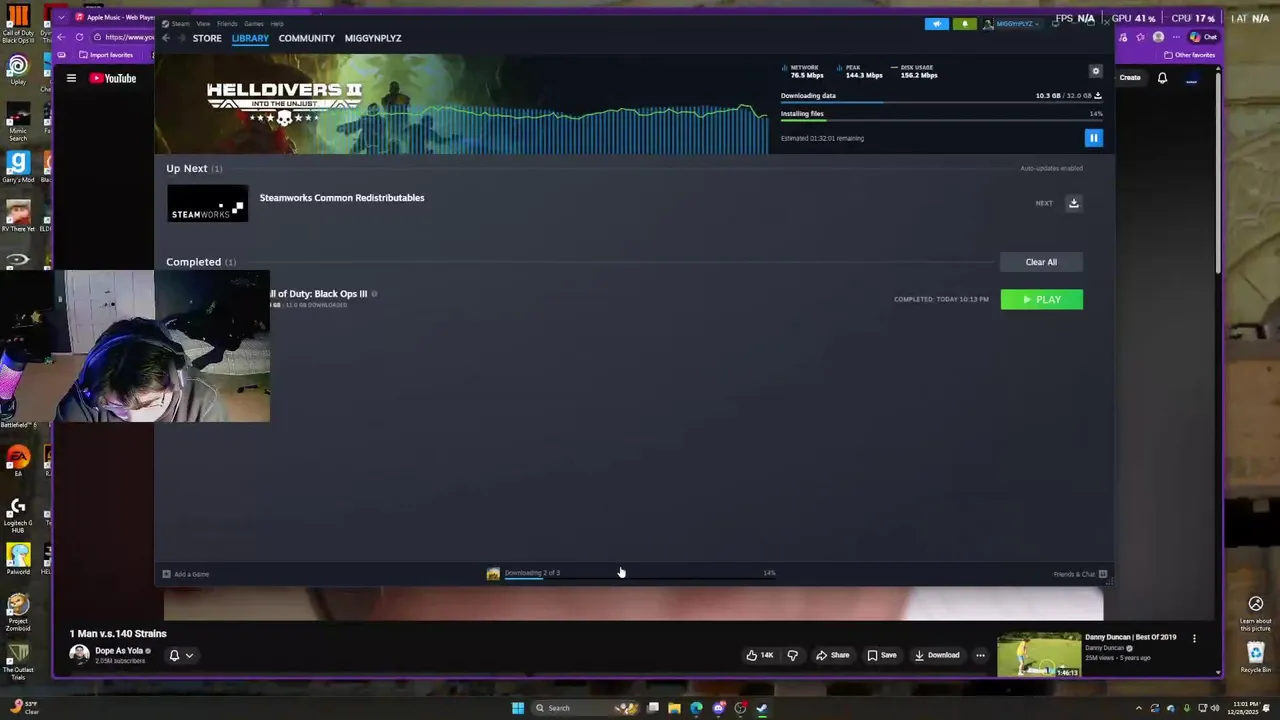1280x720 pixels.
Task: Open Steam download settings gear
Action: [x=1095, y=71]
